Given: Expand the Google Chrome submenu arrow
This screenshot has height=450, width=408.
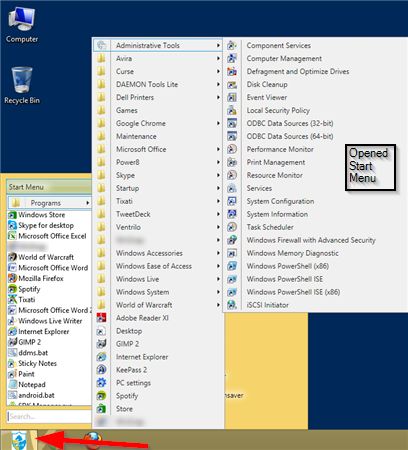Looking at the screenshot, I should click(x=218, y=123).
